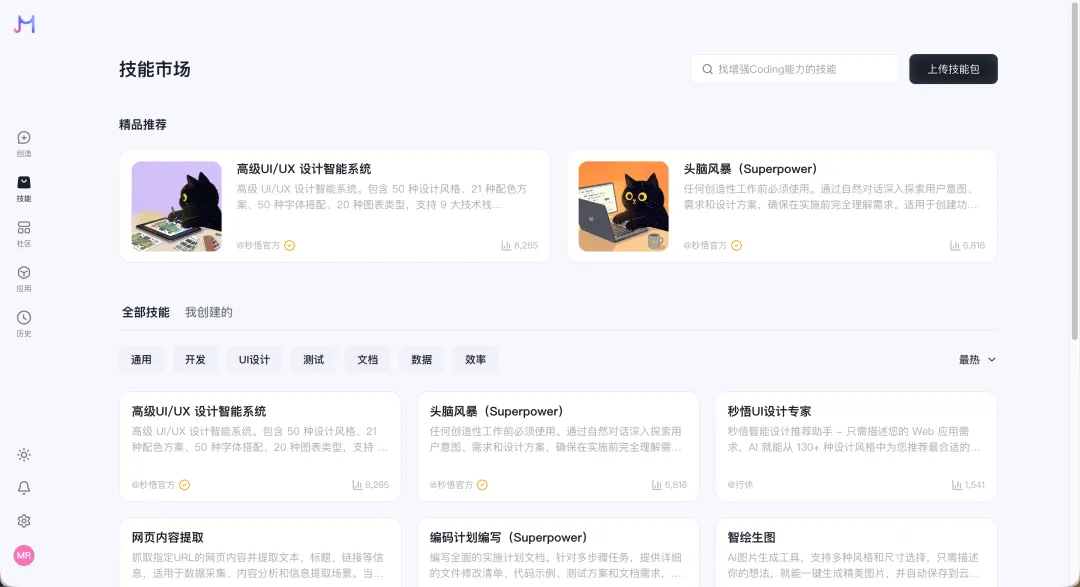Click the 上传技能包 button
The height and width of the screenshot is (587, 1080).
point(953,69)
